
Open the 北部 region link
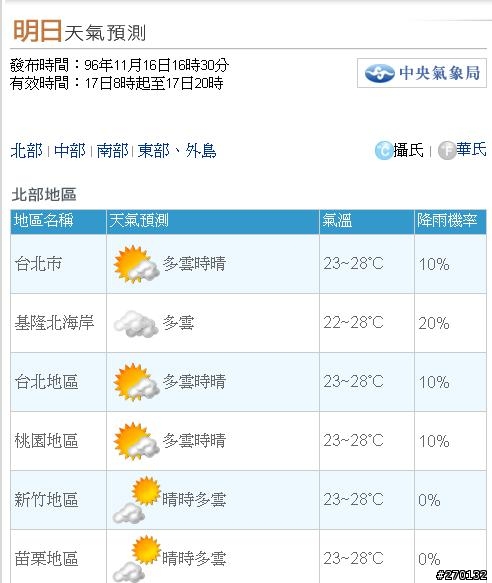tap(26, 151)
